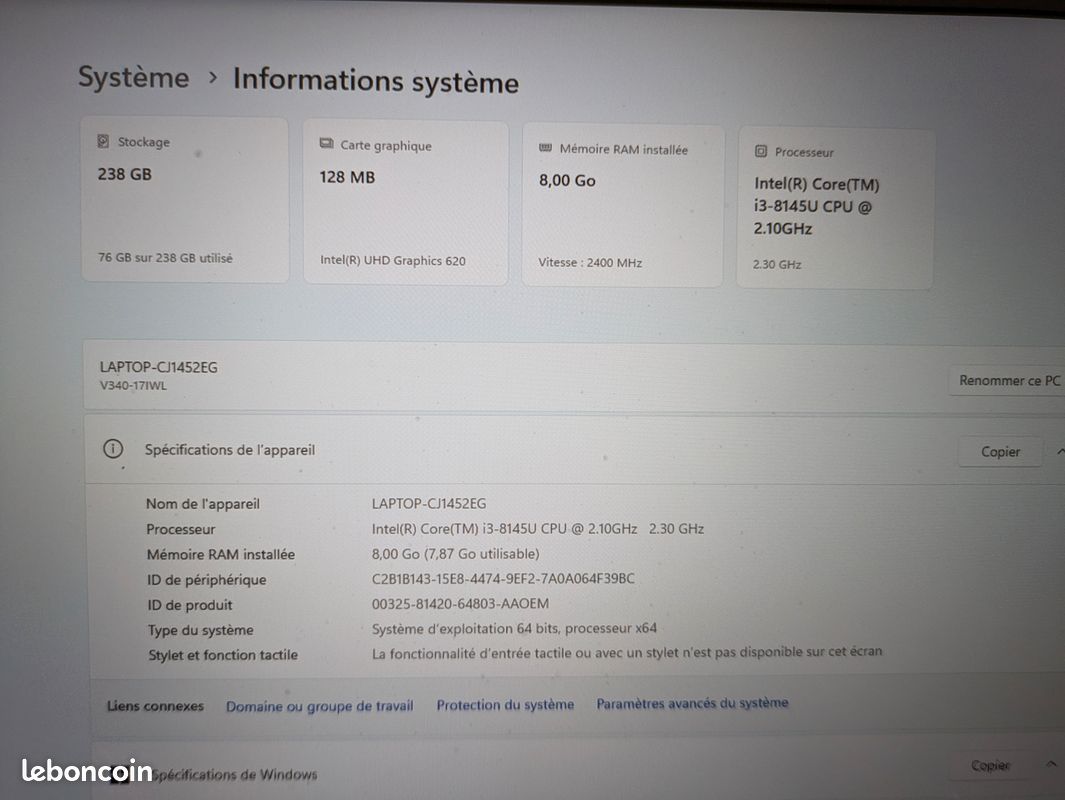The width and height of the screenshot is (1065, 800).
Task: Click the Type du système value text
Action: [514, 628]
